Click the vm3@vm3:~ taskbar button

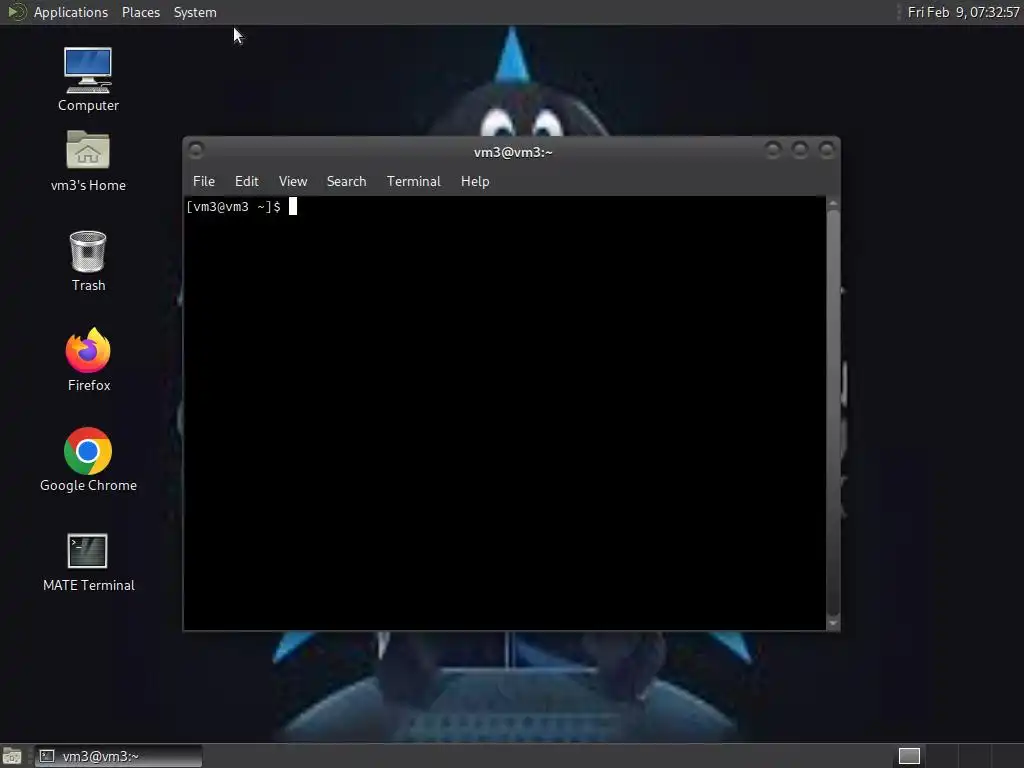119,756
